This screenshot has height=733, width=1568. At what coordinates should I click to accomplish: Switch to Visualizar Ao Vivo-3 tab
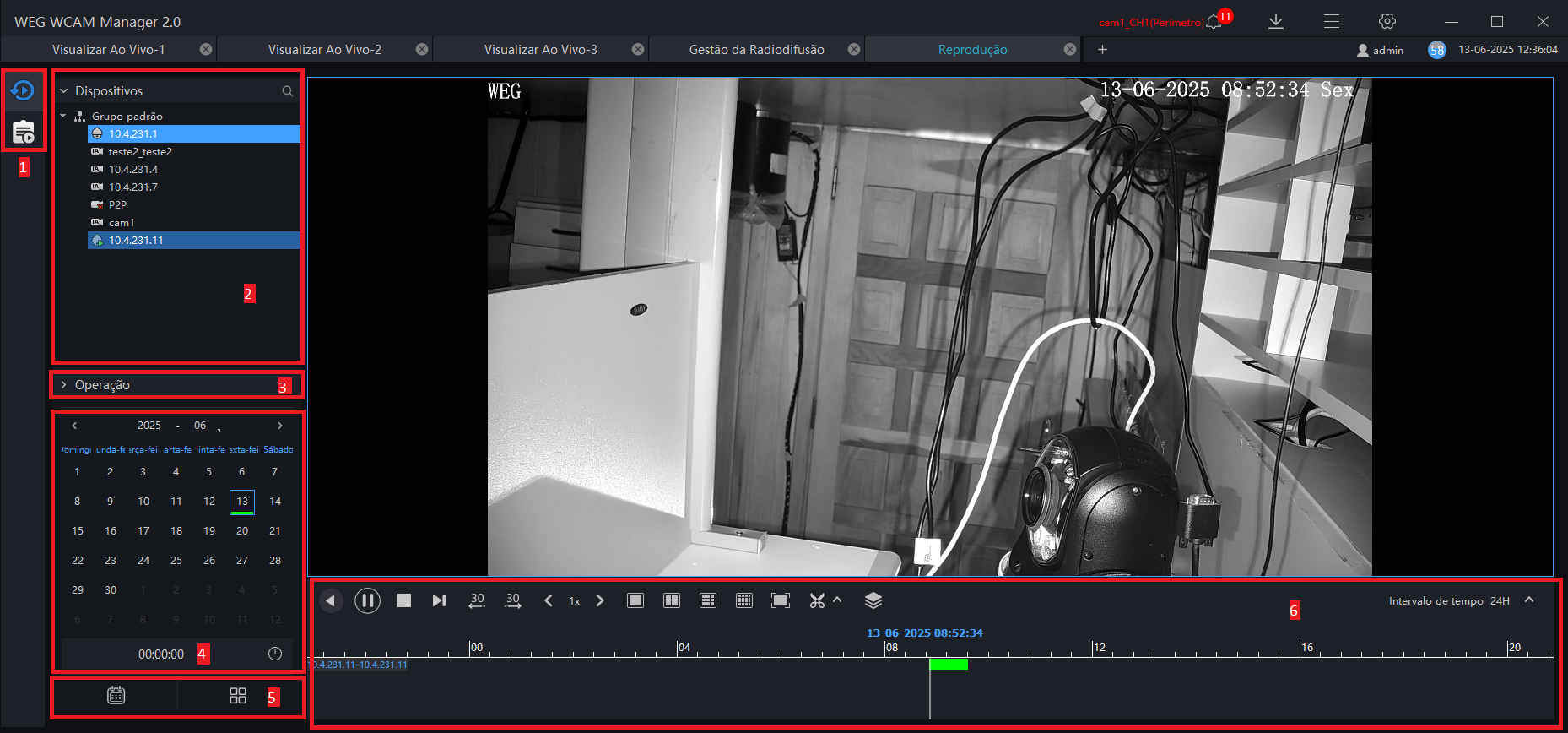click(x=541, y=50)
